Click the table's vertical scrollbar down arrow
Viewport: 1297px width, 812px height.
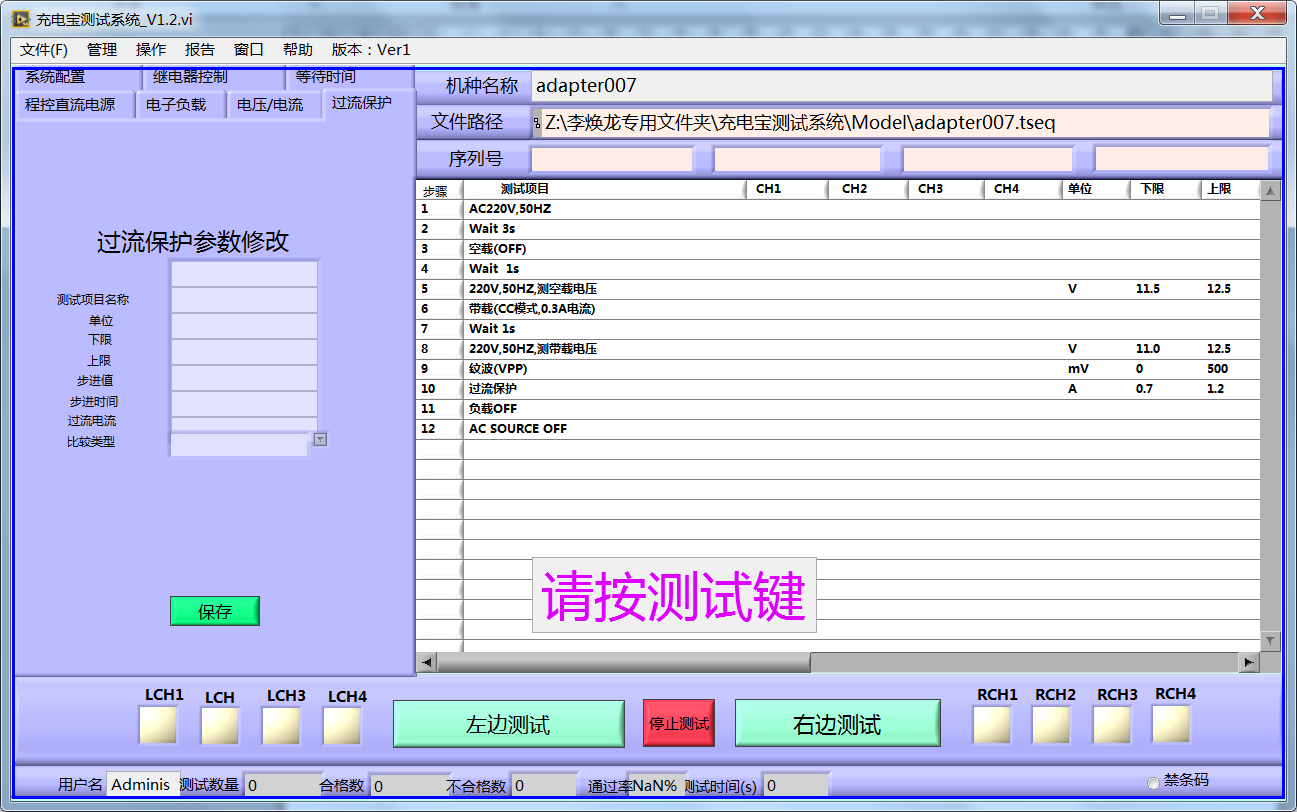[1269, 641]
